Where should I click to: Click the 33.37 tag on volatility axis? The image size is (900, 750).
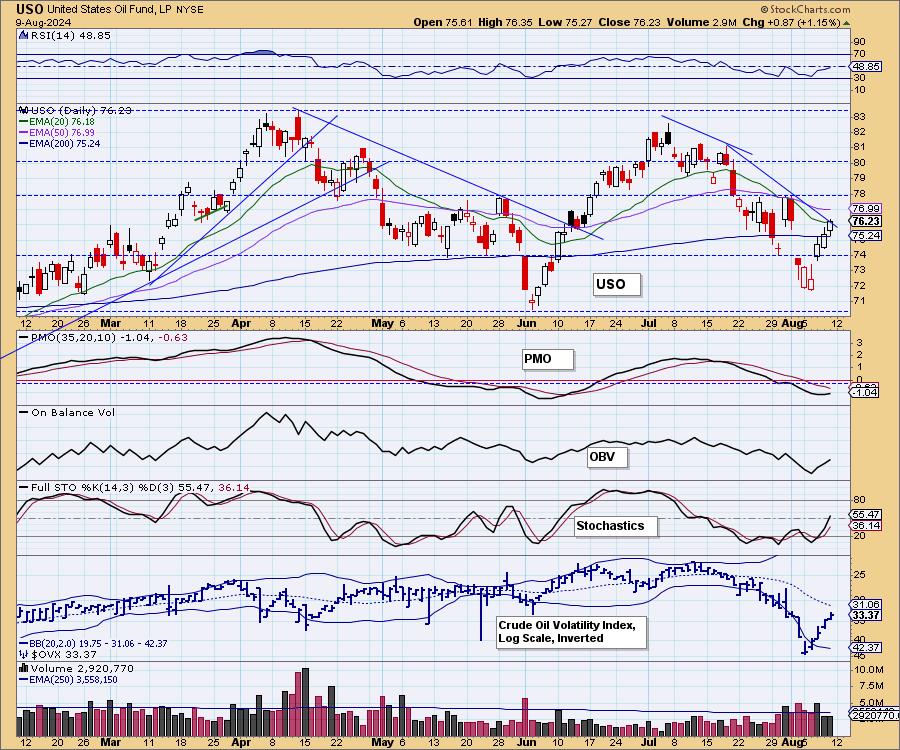pyautogui.click(x=866, y=615)
